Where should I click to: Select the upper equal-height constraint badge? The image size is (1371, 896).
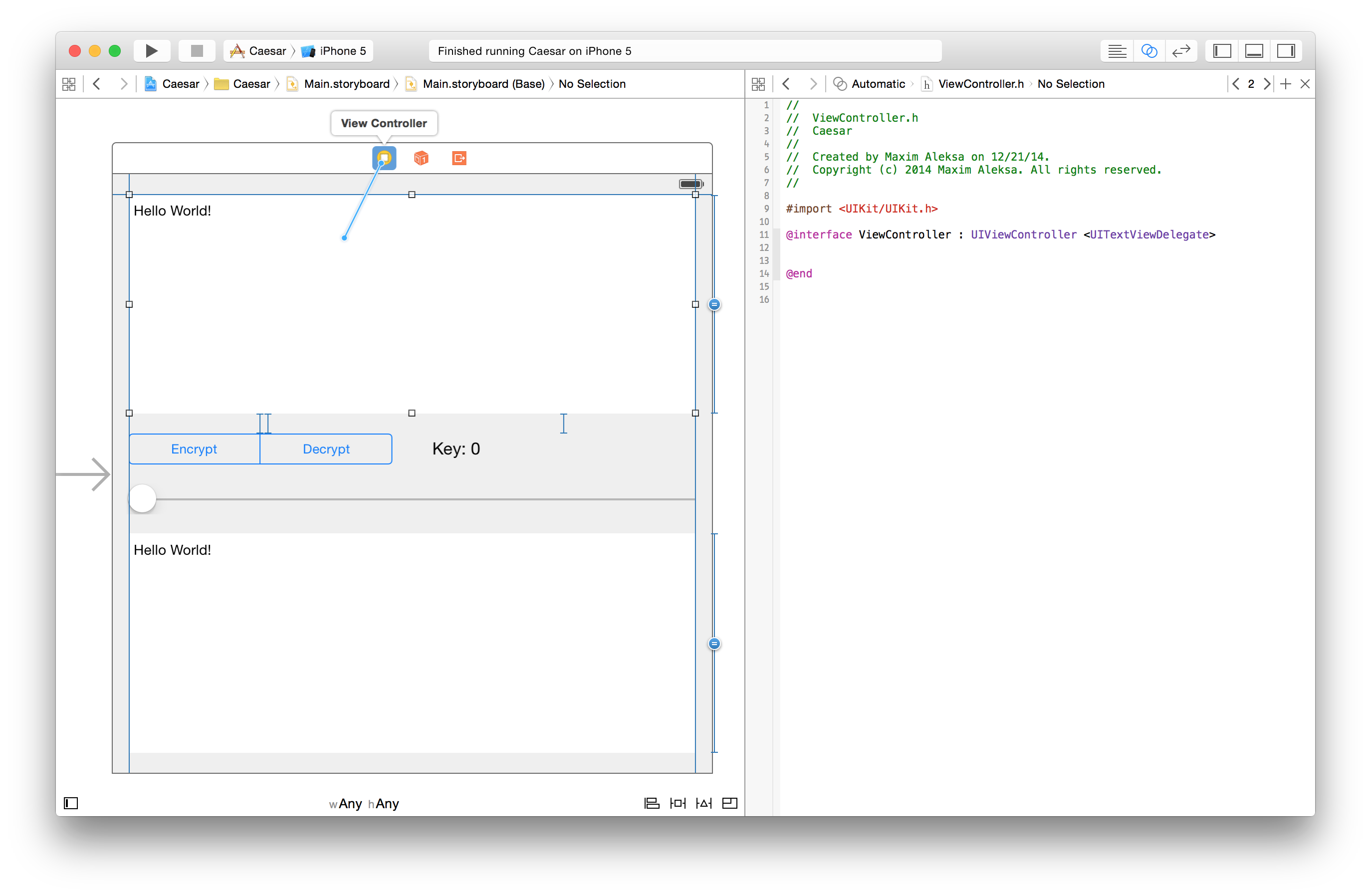pos(714,304)
